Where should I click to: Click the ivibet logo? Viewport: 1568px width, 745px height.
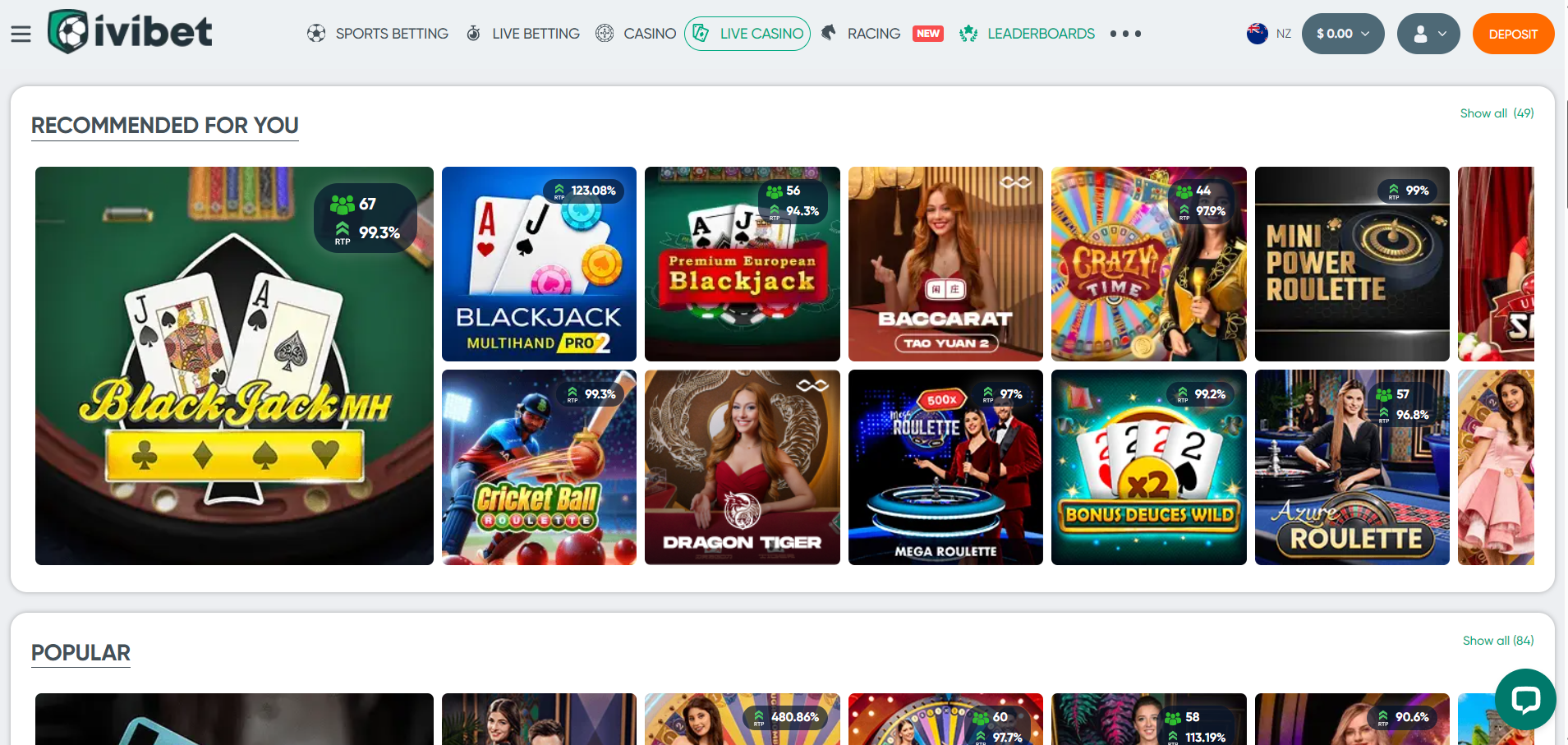pyautogui.click(x=130, y=32)
